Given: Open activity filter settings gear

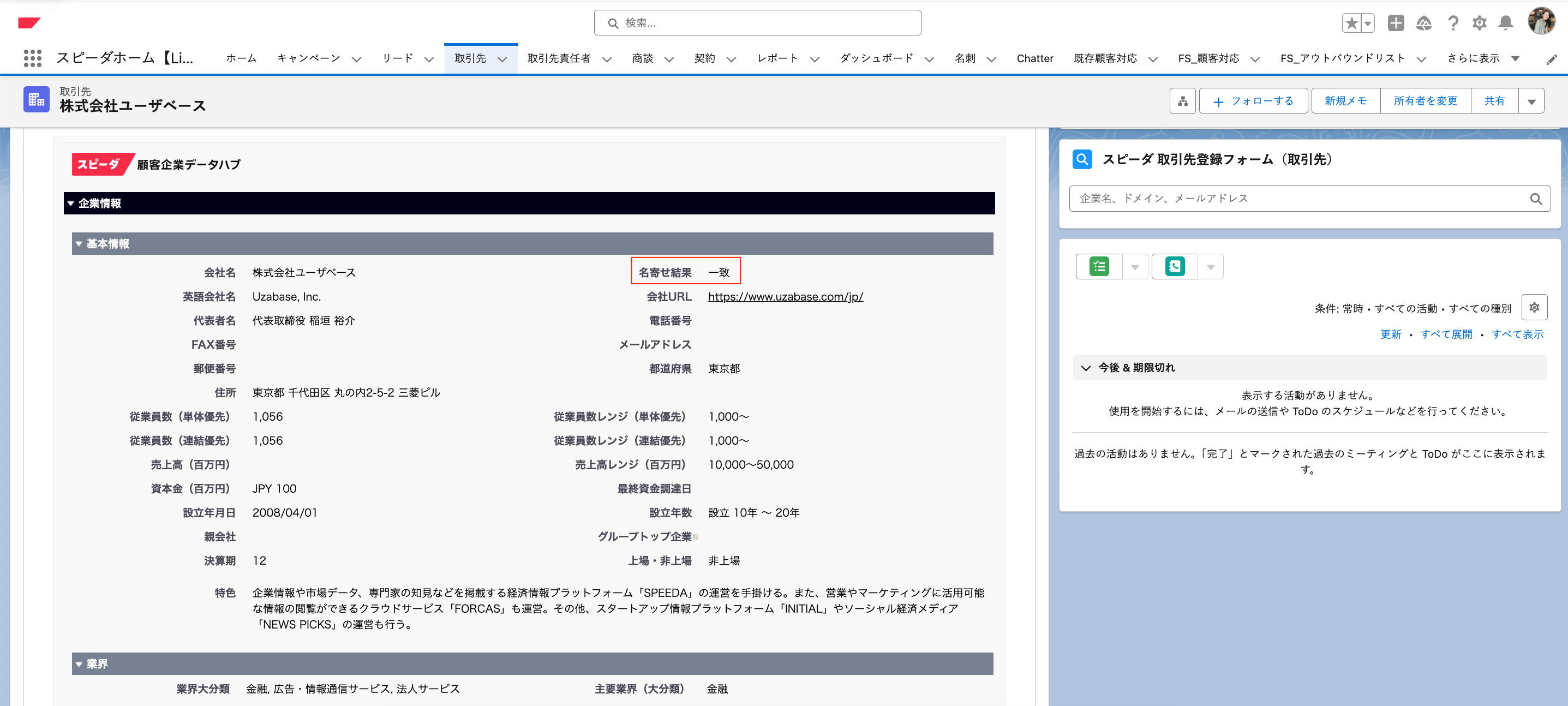Looking at the screenshot, I should [1535, 307].
